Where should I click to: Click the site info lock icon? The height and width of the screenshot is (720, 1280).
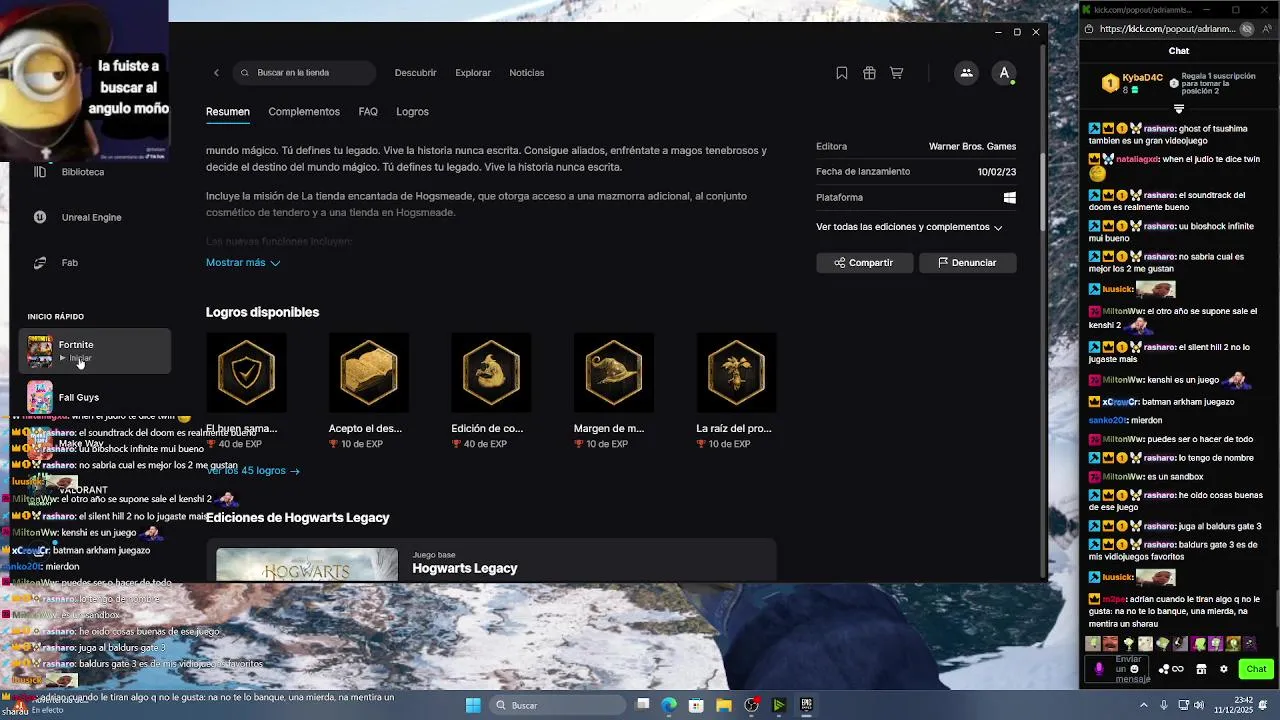[x=1089, y=29]
